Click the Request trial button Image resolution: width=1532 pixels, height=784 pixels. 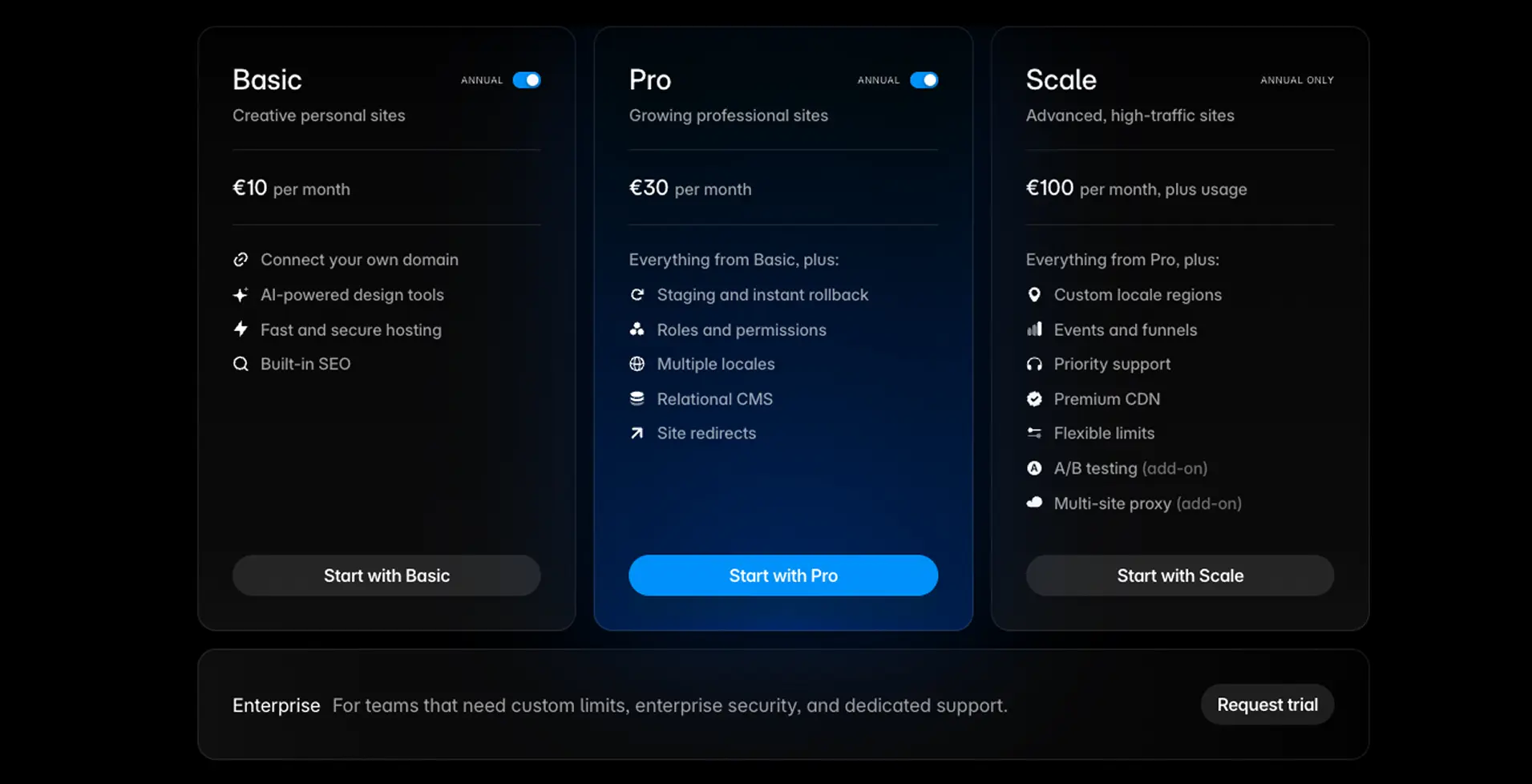click(1267, 704)
